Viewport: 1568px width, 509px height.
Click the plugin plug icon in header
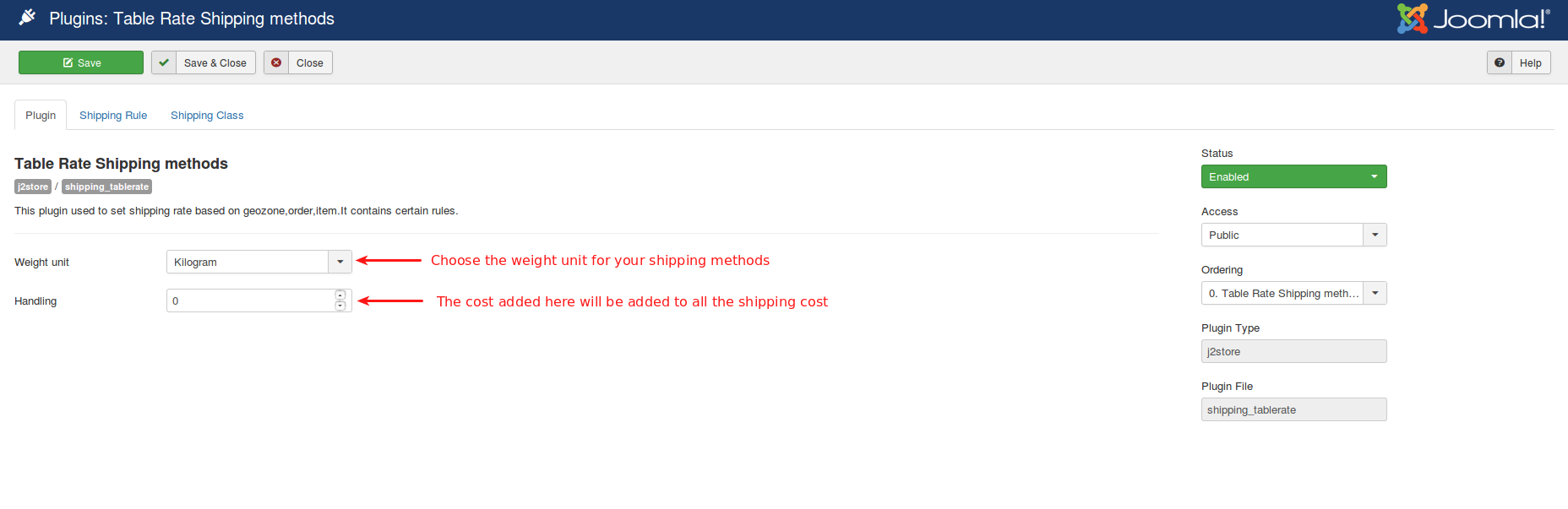(27, 17)
